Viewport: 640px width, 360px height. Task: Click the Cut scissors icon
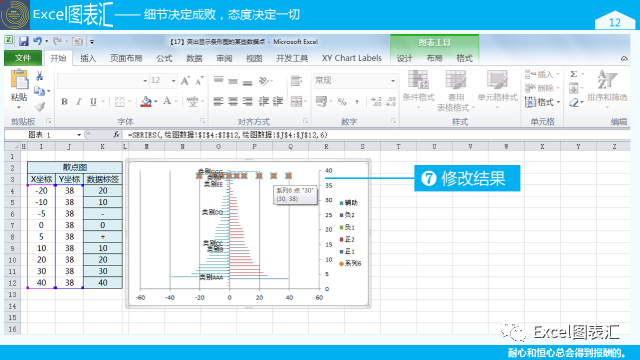(40, 76)
